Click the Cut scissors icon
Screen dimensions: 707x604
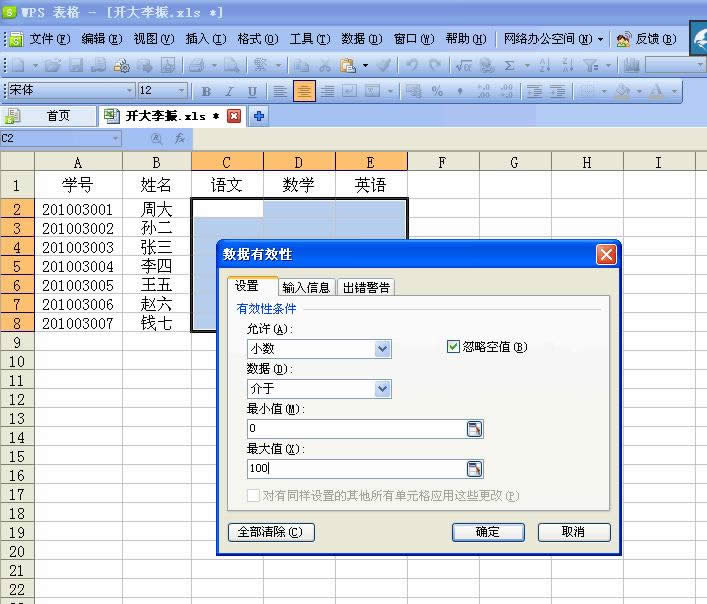click(x=325, y=66)
